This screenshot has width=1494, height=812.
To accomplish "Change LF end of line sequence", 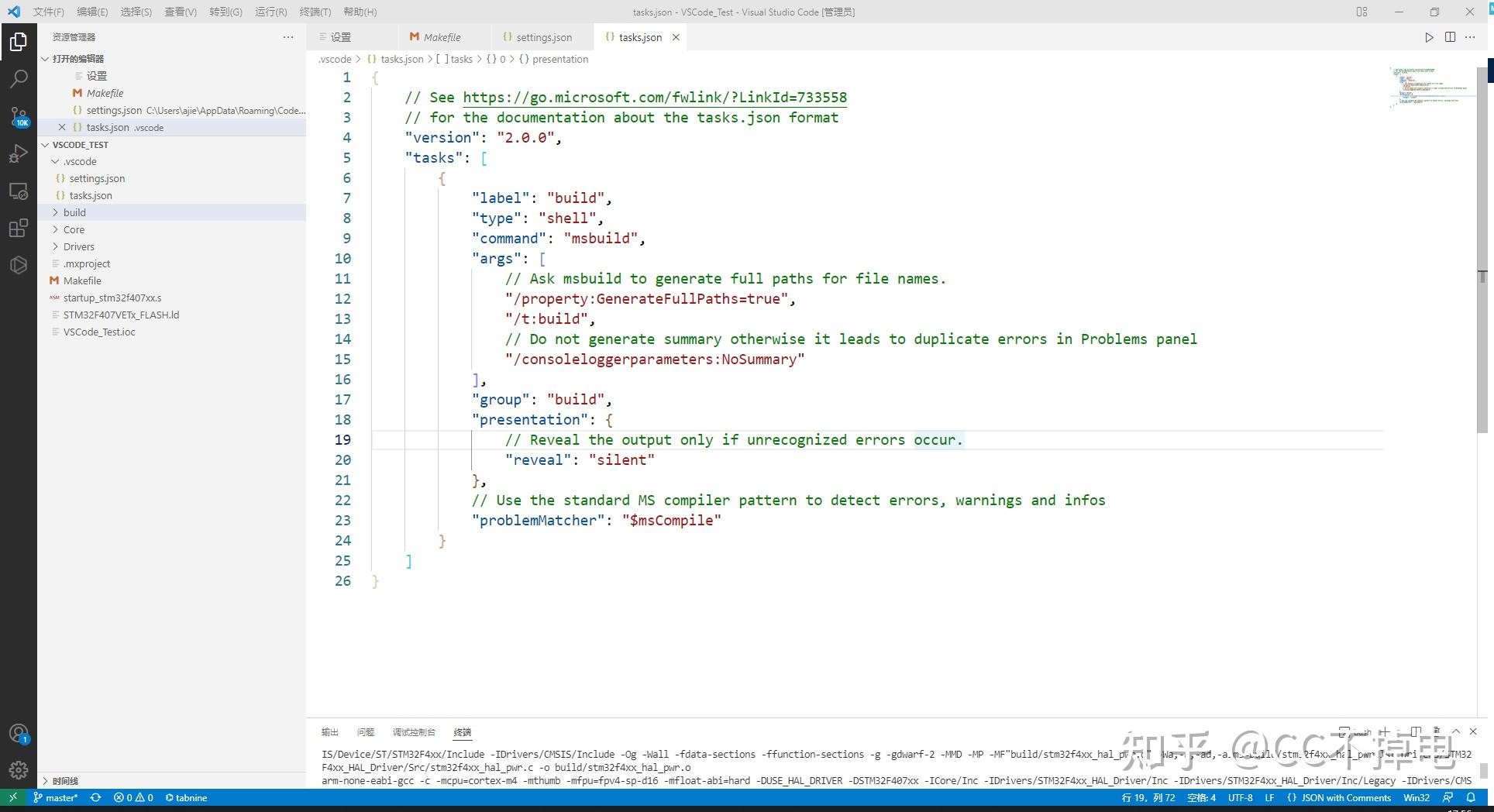I will pyautogui.click(x=1269, y=797).
